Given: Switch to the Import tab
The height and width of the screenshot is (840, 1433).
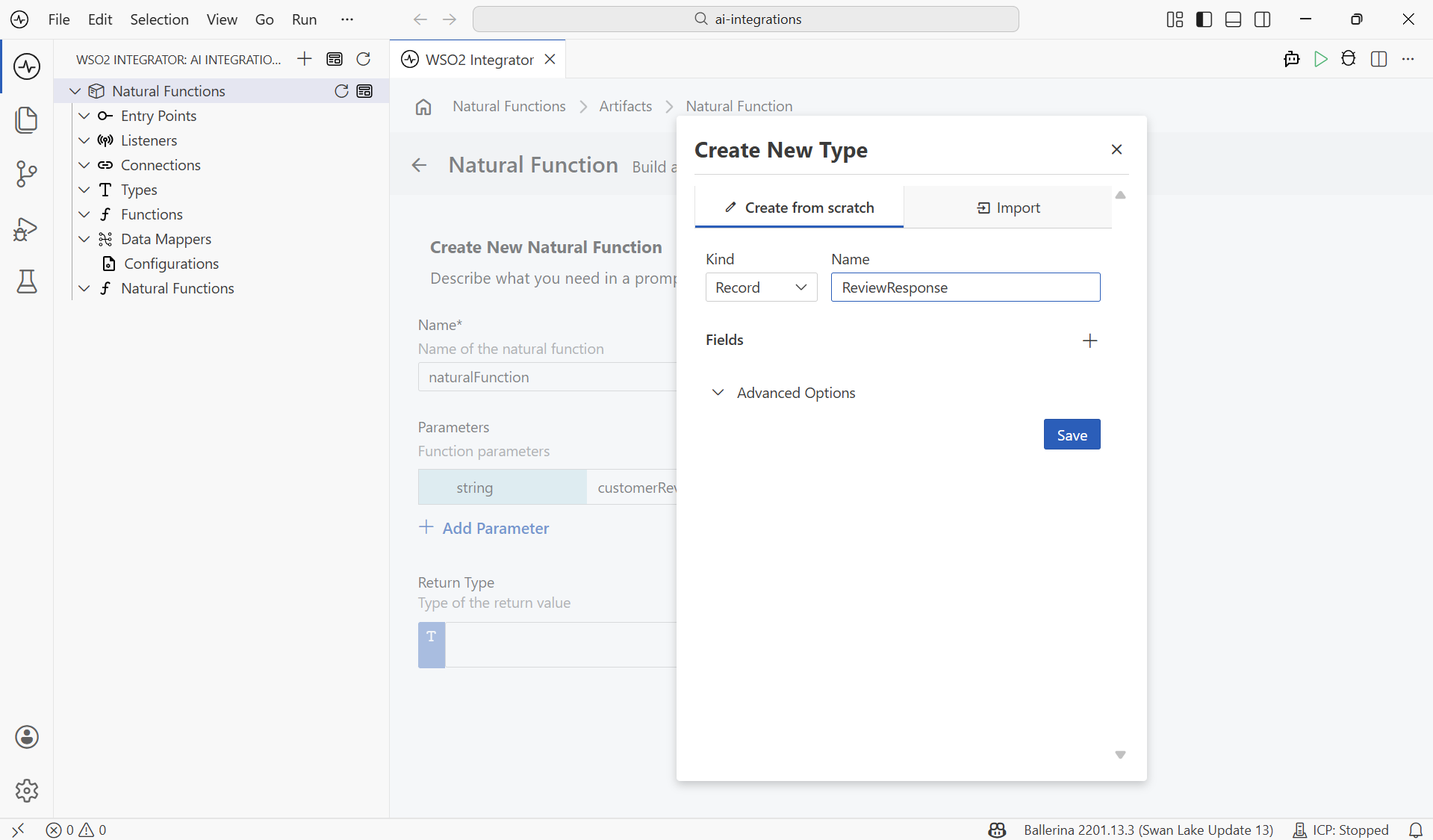Looking at the screenshot, I should point(1008,208).
